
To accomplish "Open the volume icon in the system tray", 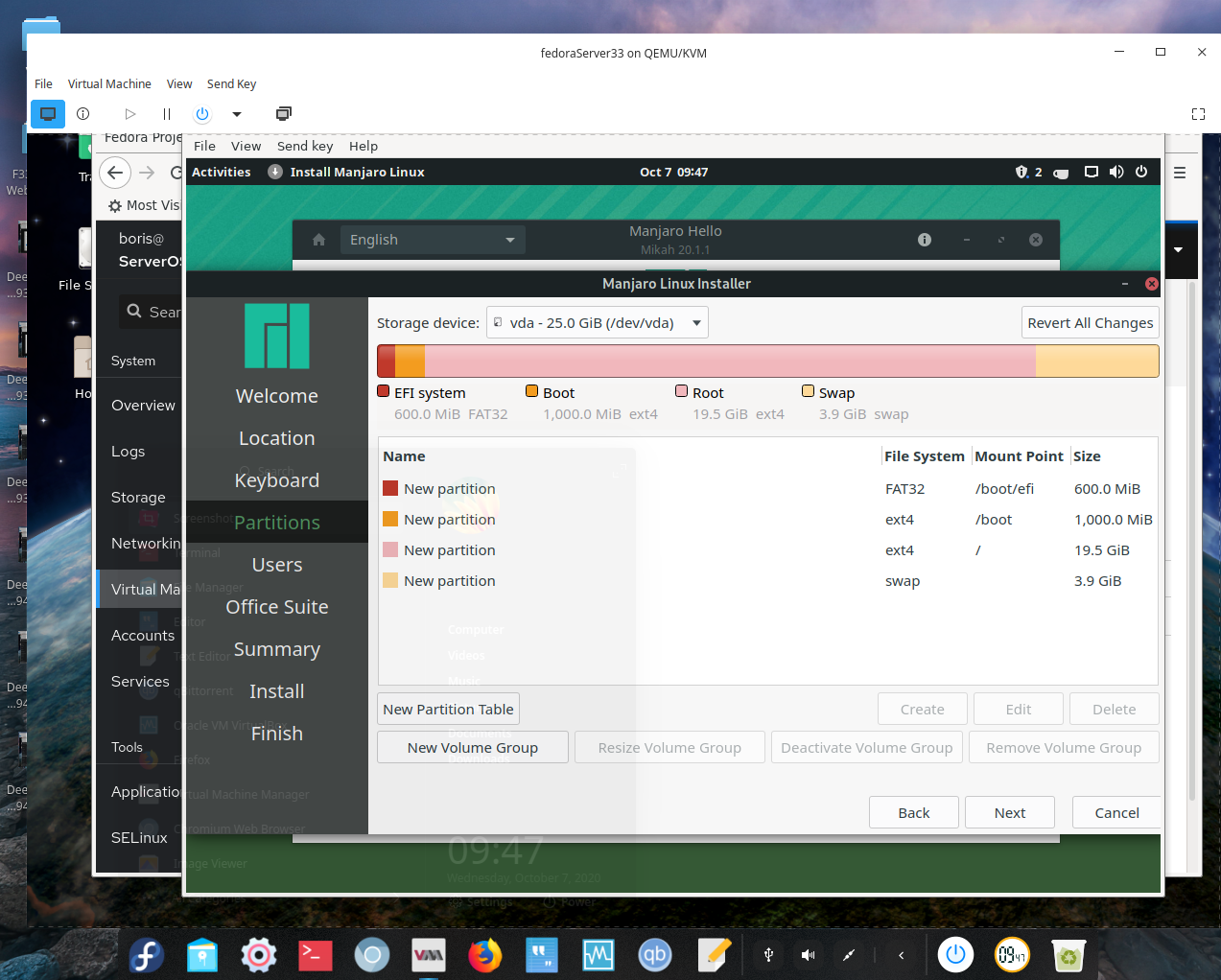I will coord(807,955).
